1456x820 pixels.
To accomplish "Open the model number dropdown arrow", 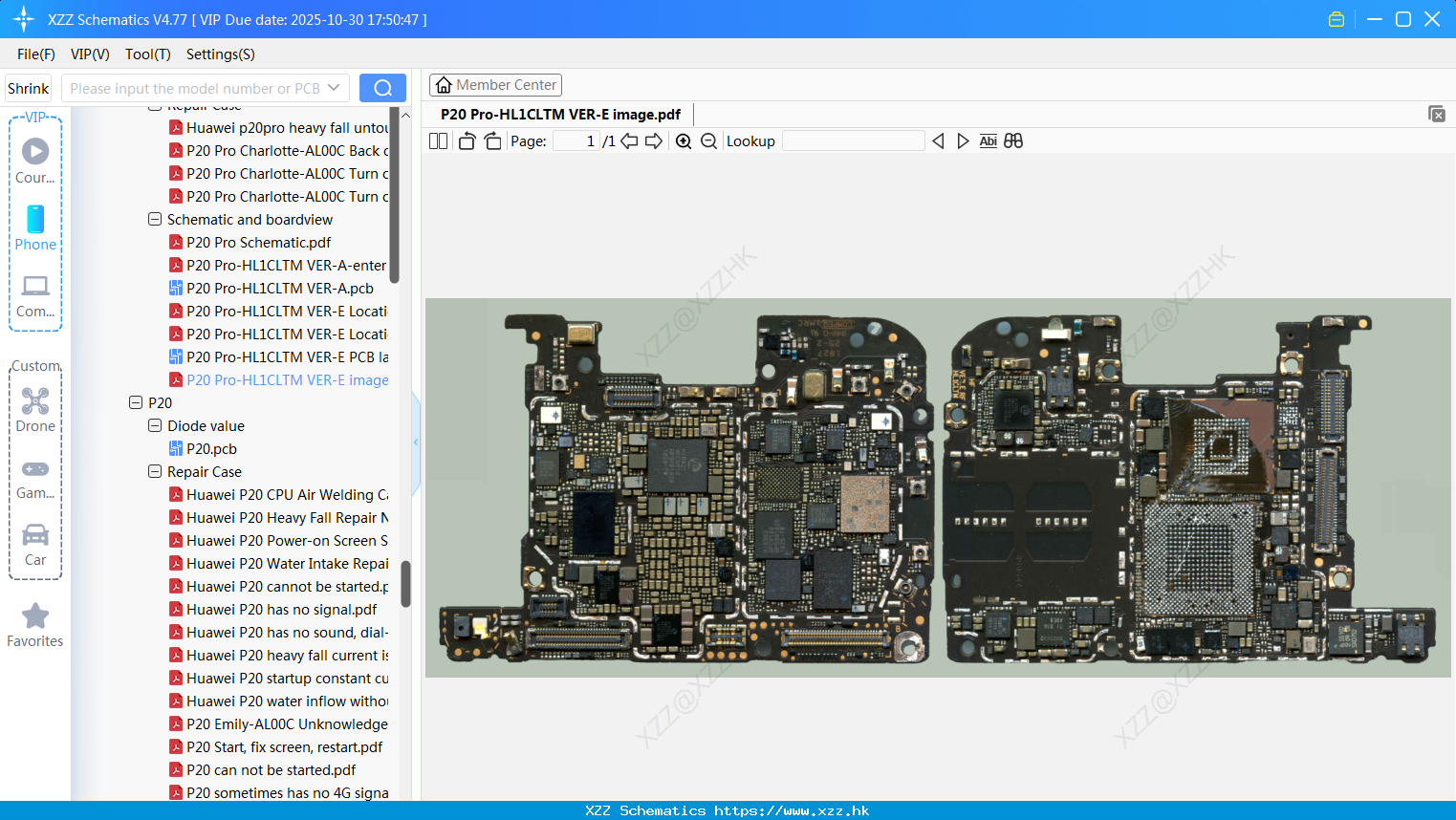I will (x=334, y=88).
